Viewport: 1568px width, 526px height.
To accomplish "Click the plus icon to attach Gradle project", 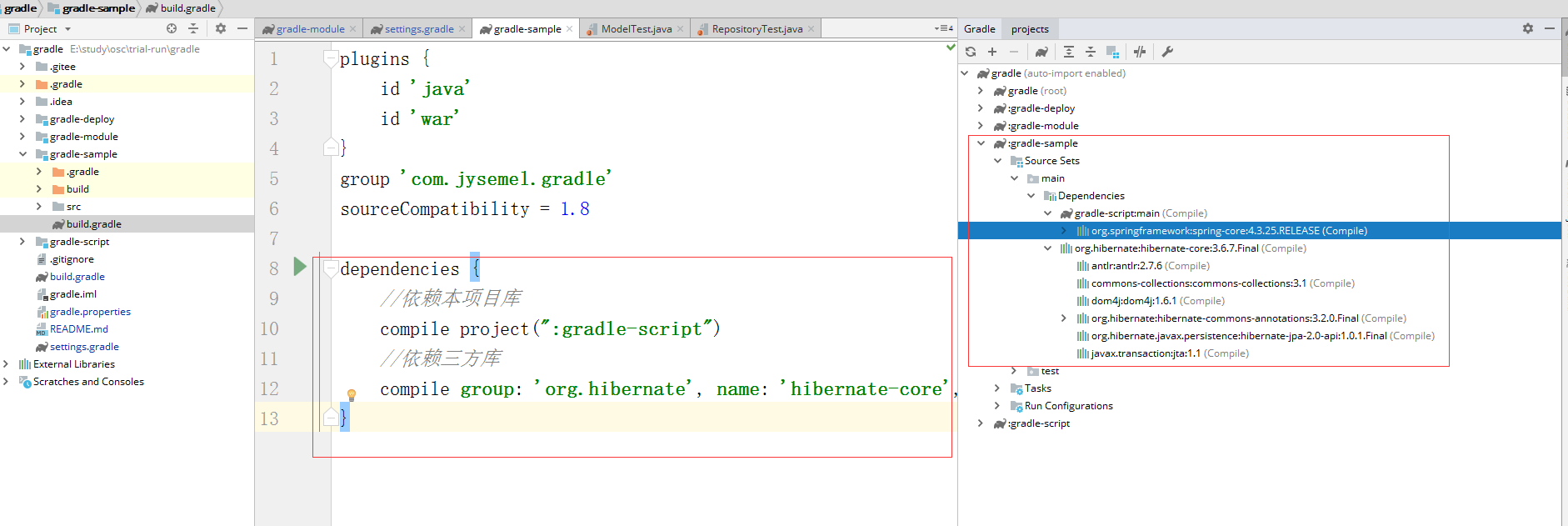I will [x=992, y=52].
